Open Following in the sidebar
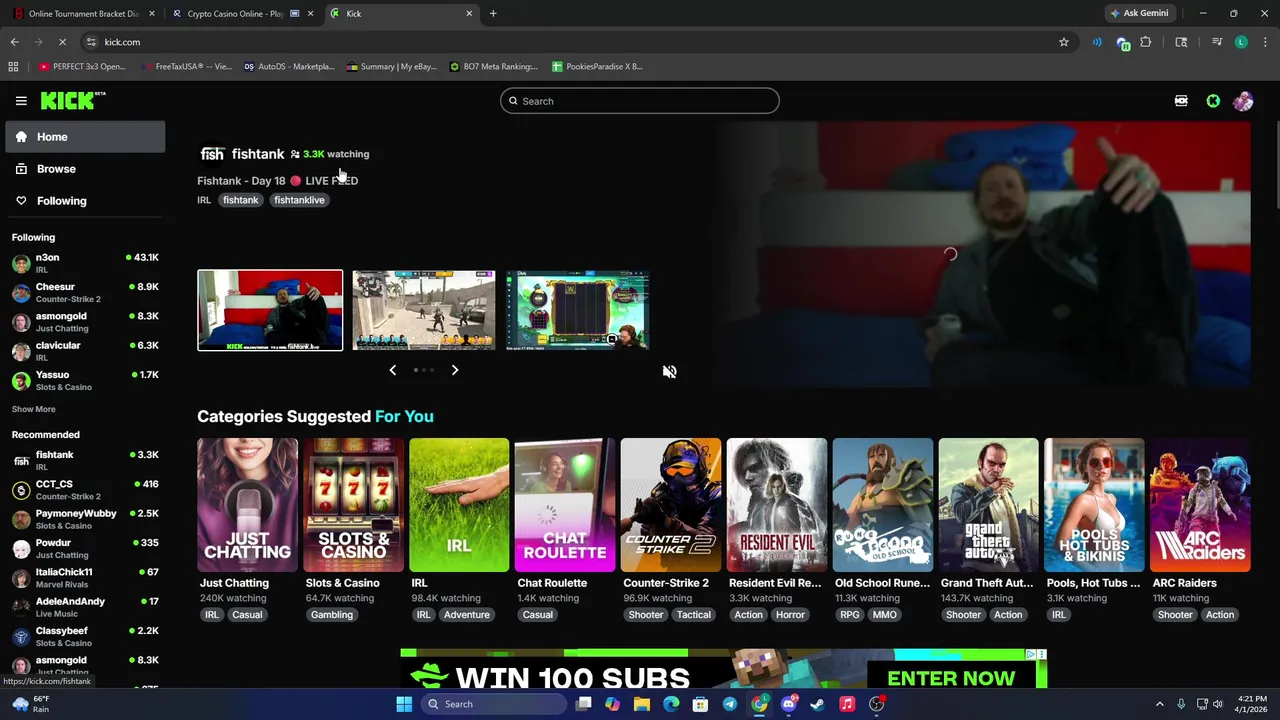 click(85, 201)
